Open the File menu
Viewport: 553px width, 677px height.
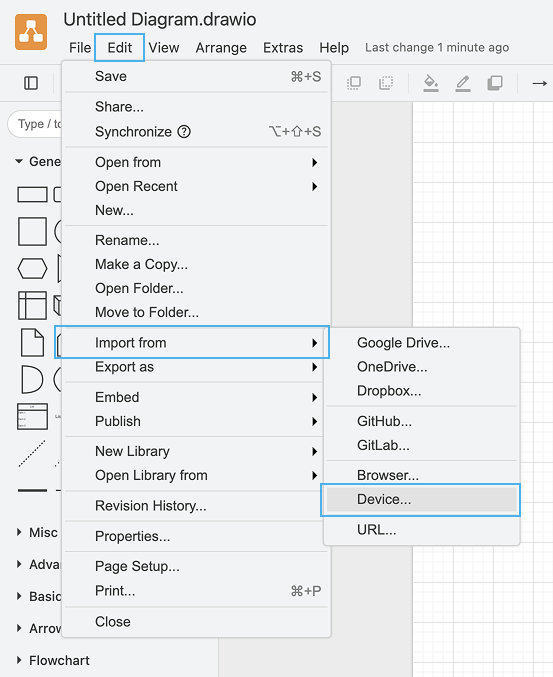[x=80, y=47]
